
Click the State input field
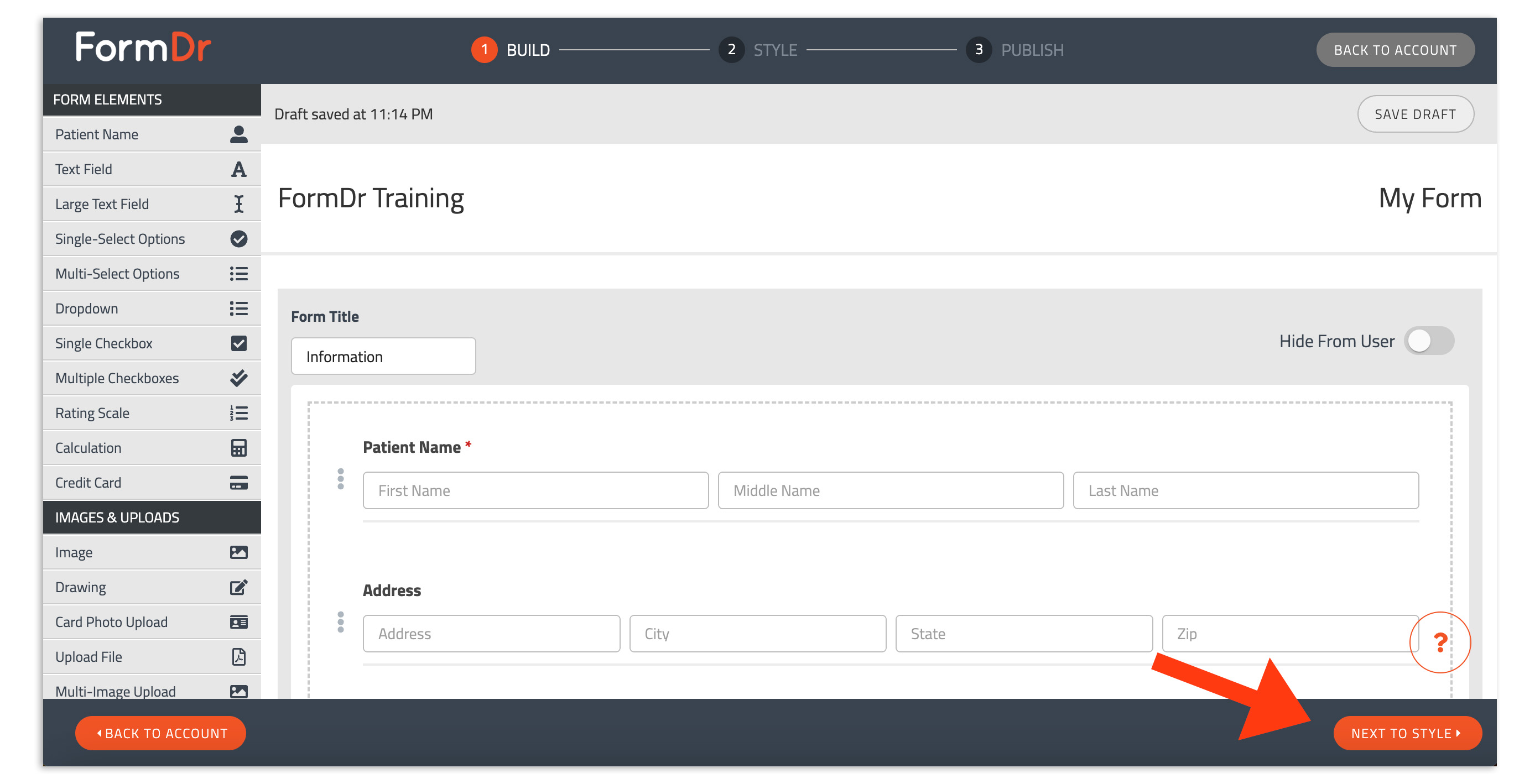[1024, 634]
